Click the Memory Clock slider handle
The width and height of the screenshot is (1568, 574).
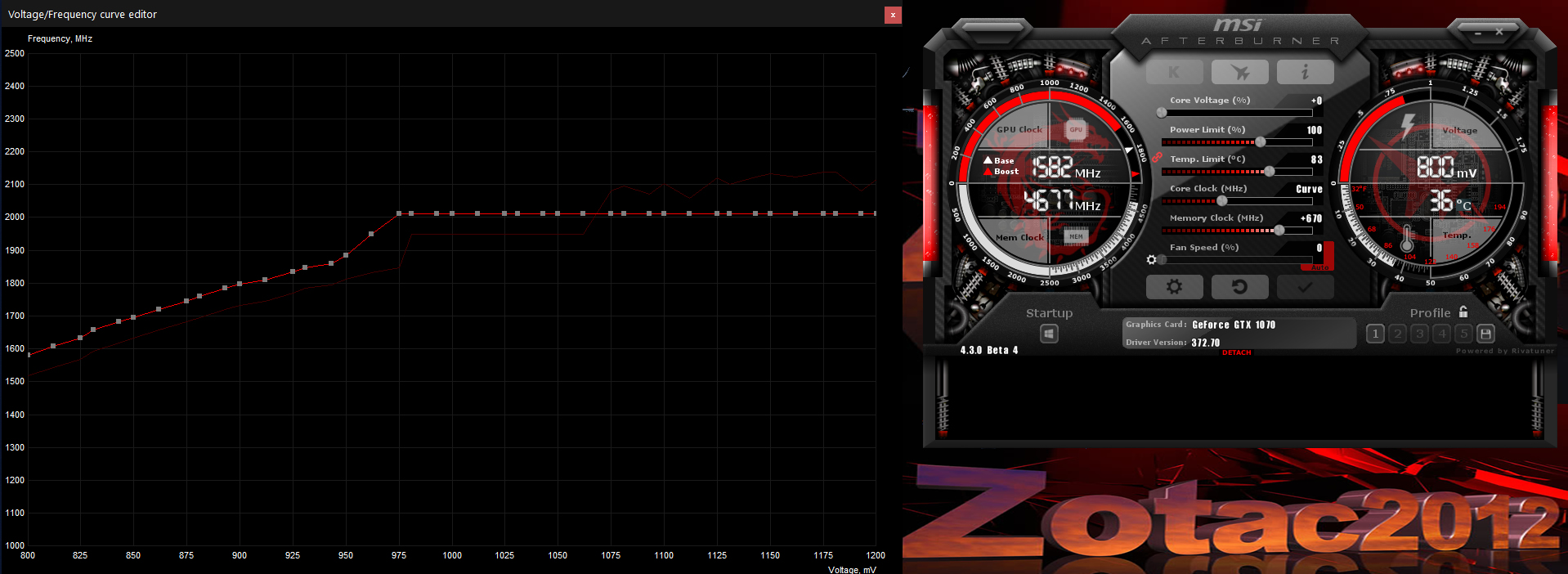point(1279,231)
